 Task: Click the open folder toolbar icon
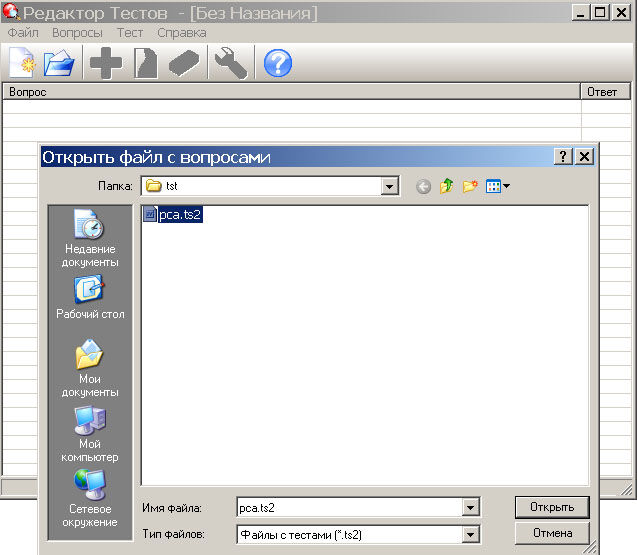59,63
